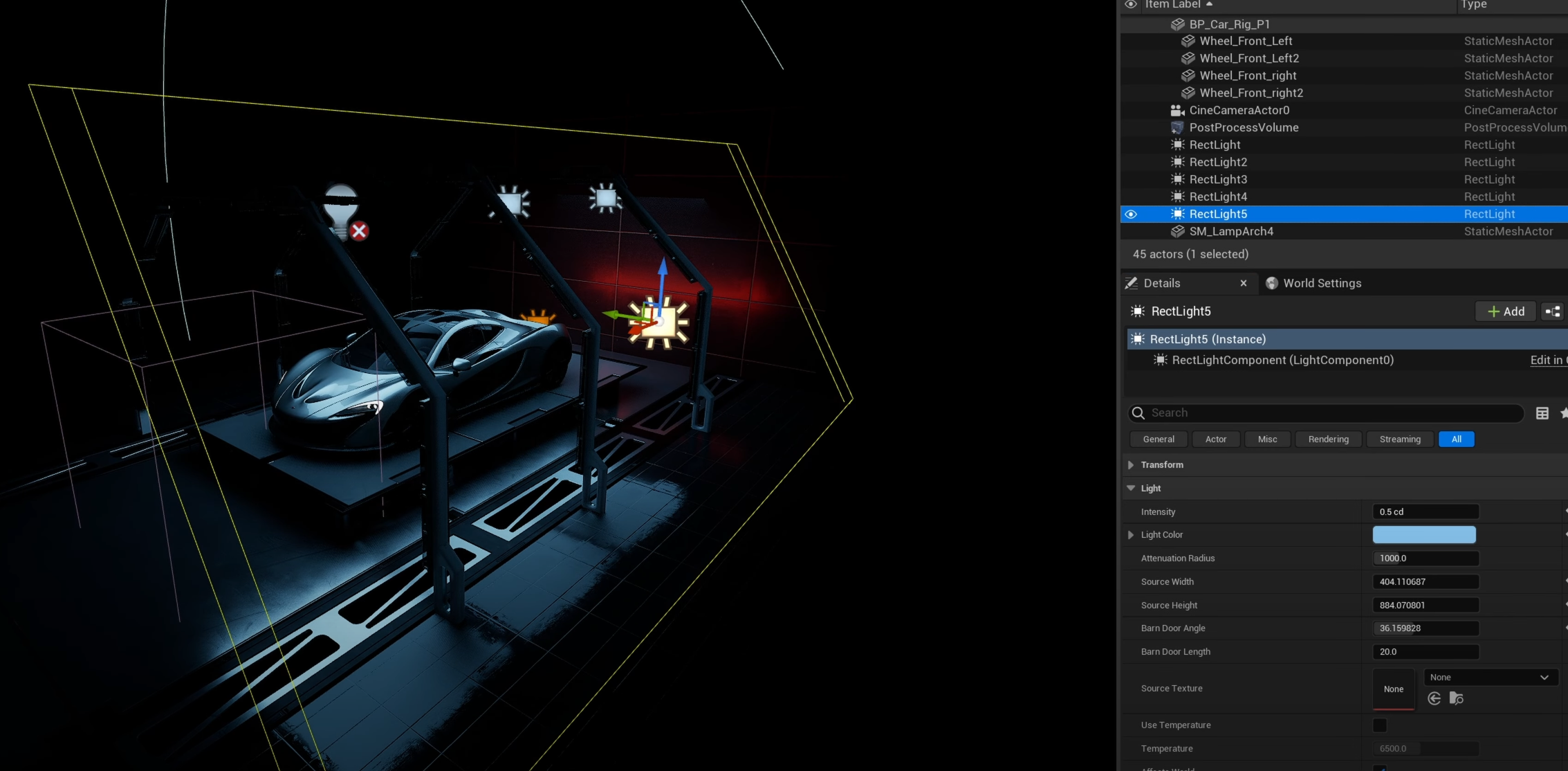Click the outliner visibility column header eye
Screen dimensions: 1568x771
(x=1131, y=4)
